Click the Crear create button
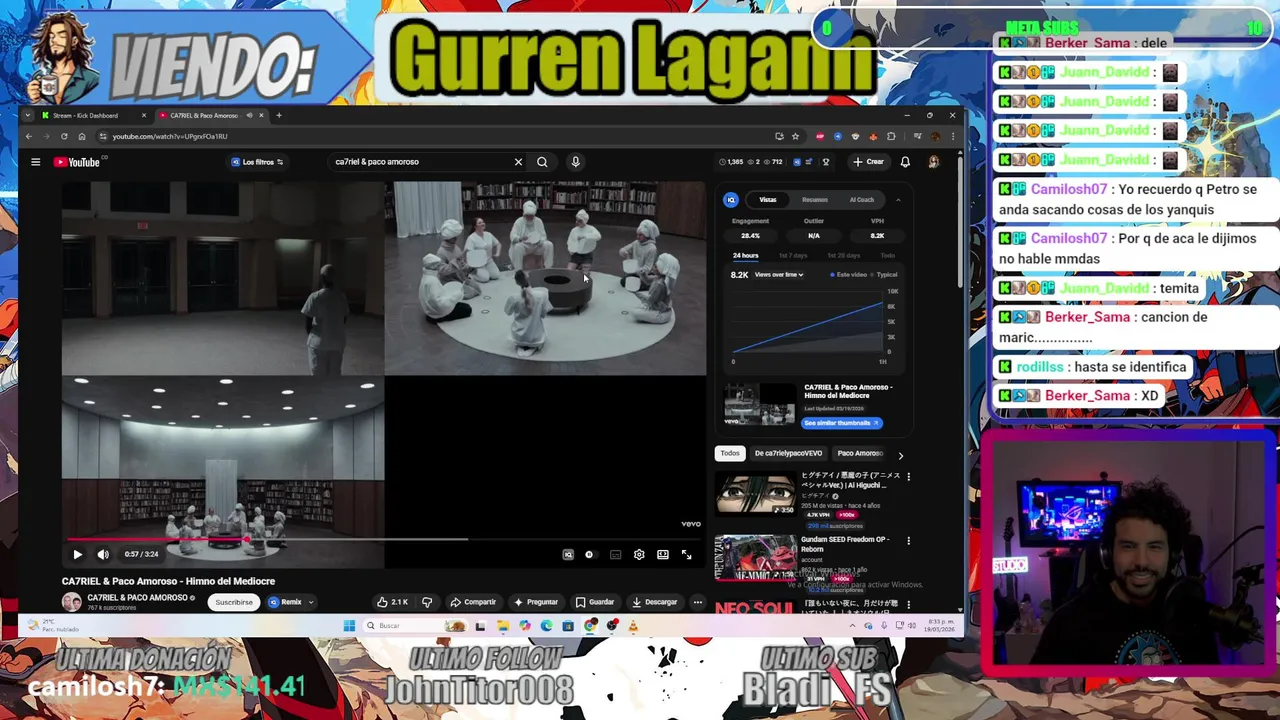 868,162
